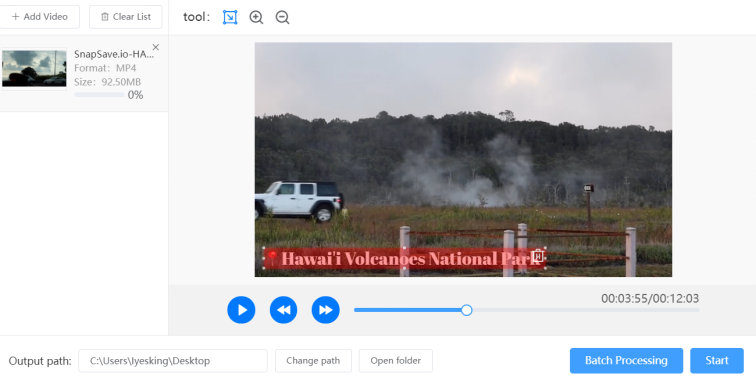Click the 00:03:55/00:12:03 time display

tap(650, 298)
